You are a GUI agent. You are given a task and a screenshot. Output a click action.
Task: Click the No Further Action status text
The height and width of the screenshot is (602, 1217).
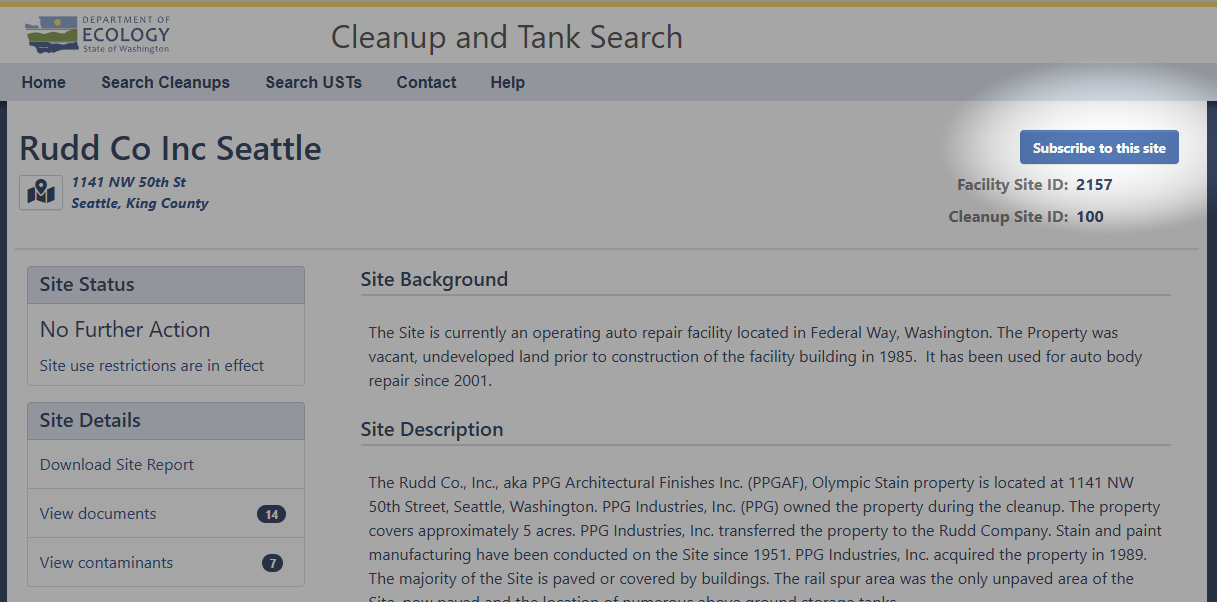(x=125, y=329)
